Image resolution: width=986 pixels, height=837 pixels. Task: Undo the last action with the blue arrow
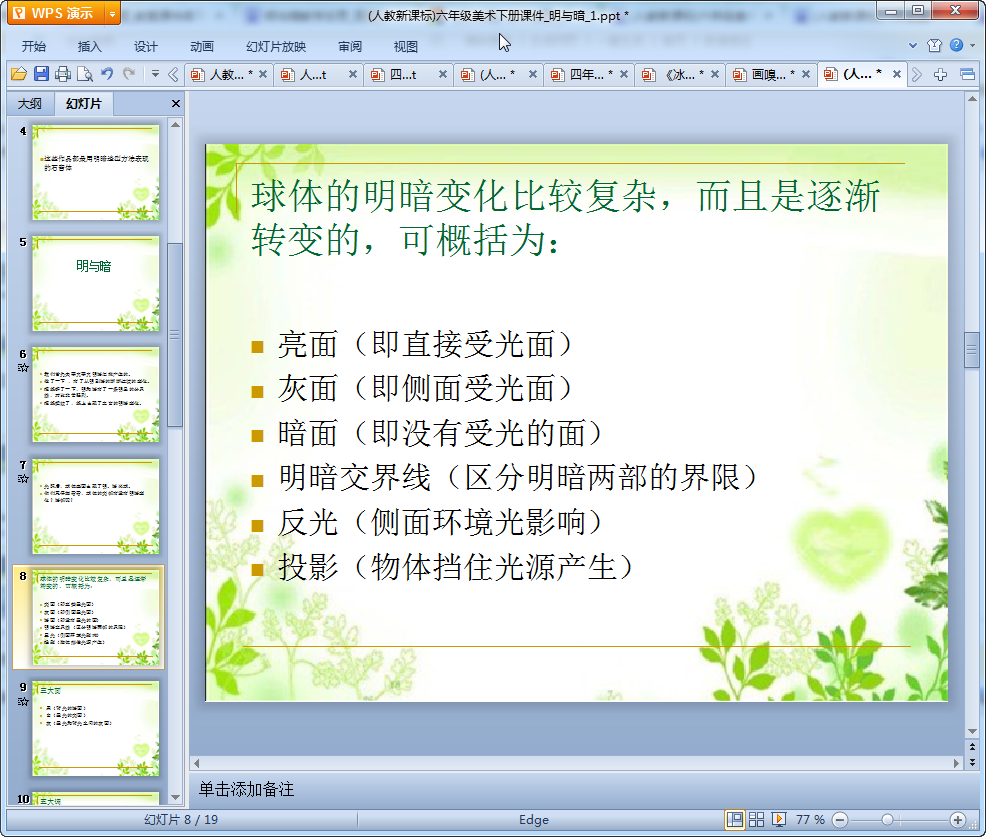click(107, 74)
